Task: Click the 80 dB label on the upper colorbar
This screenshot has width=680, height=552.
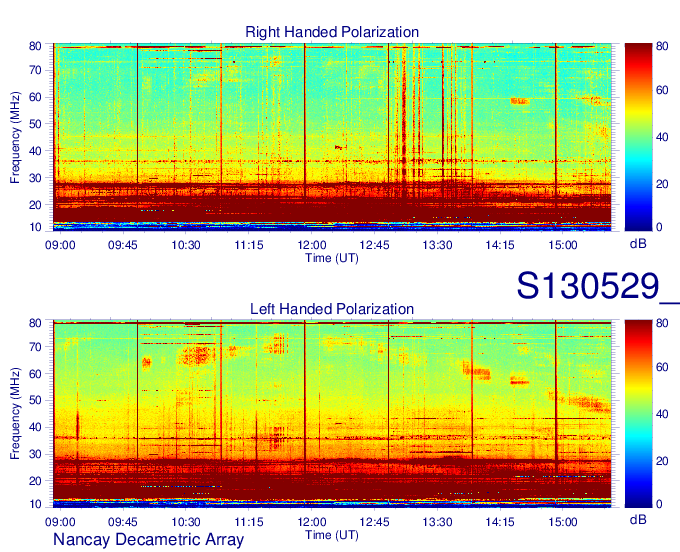Action: [x=662, y=46]
